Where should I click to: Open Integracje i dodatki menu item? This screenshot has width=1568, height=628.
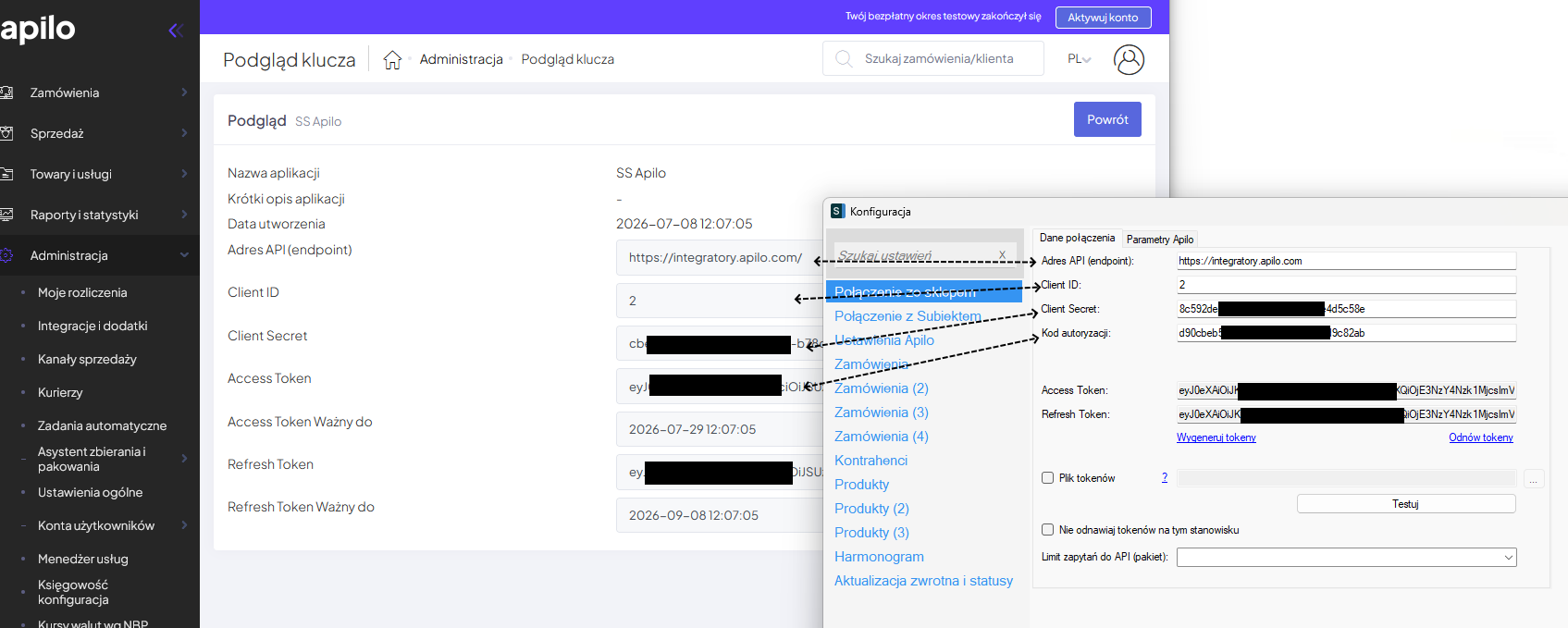point(93,326)
